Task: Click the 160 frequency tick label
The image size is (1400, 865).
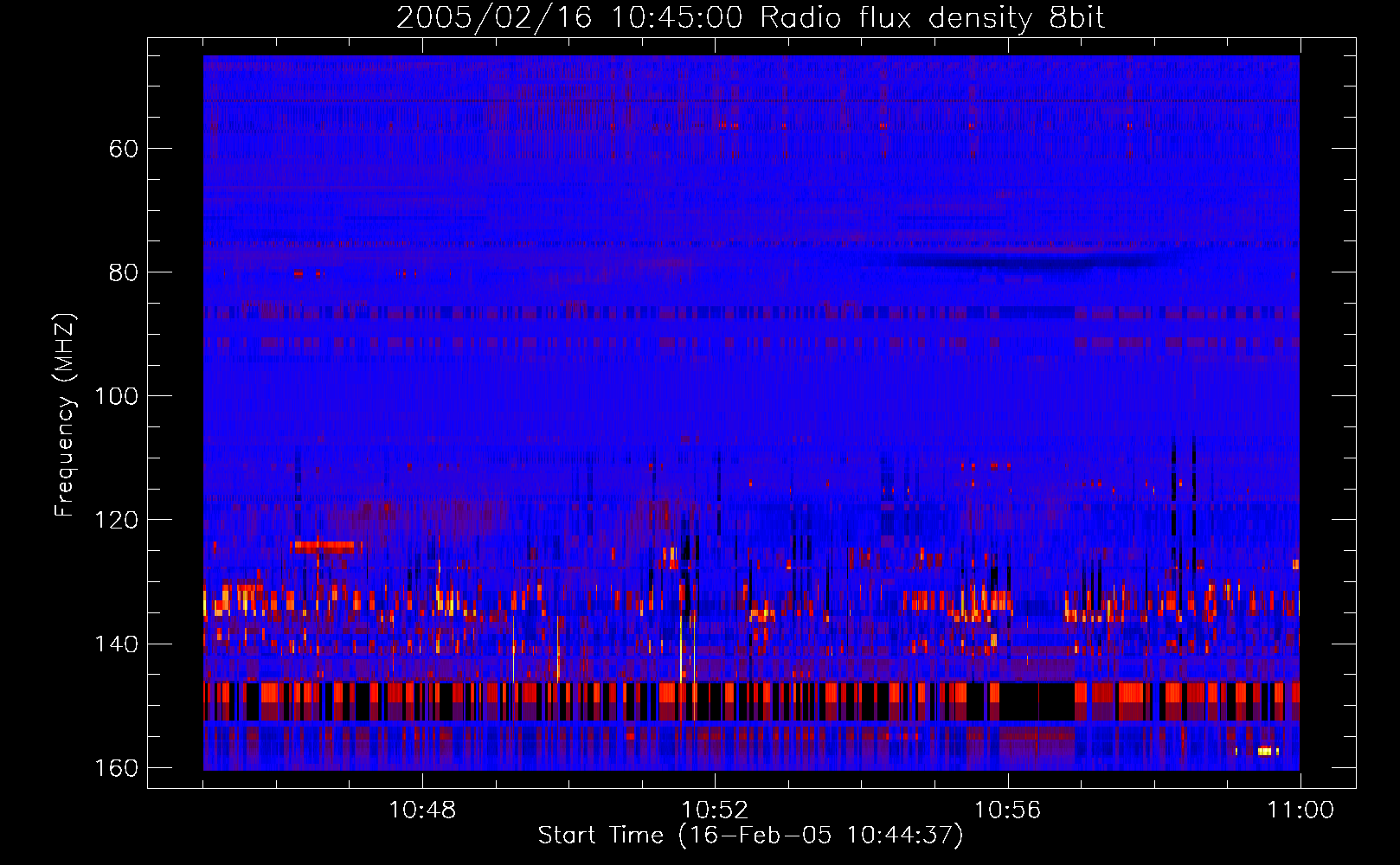Action: pos(116,767)
